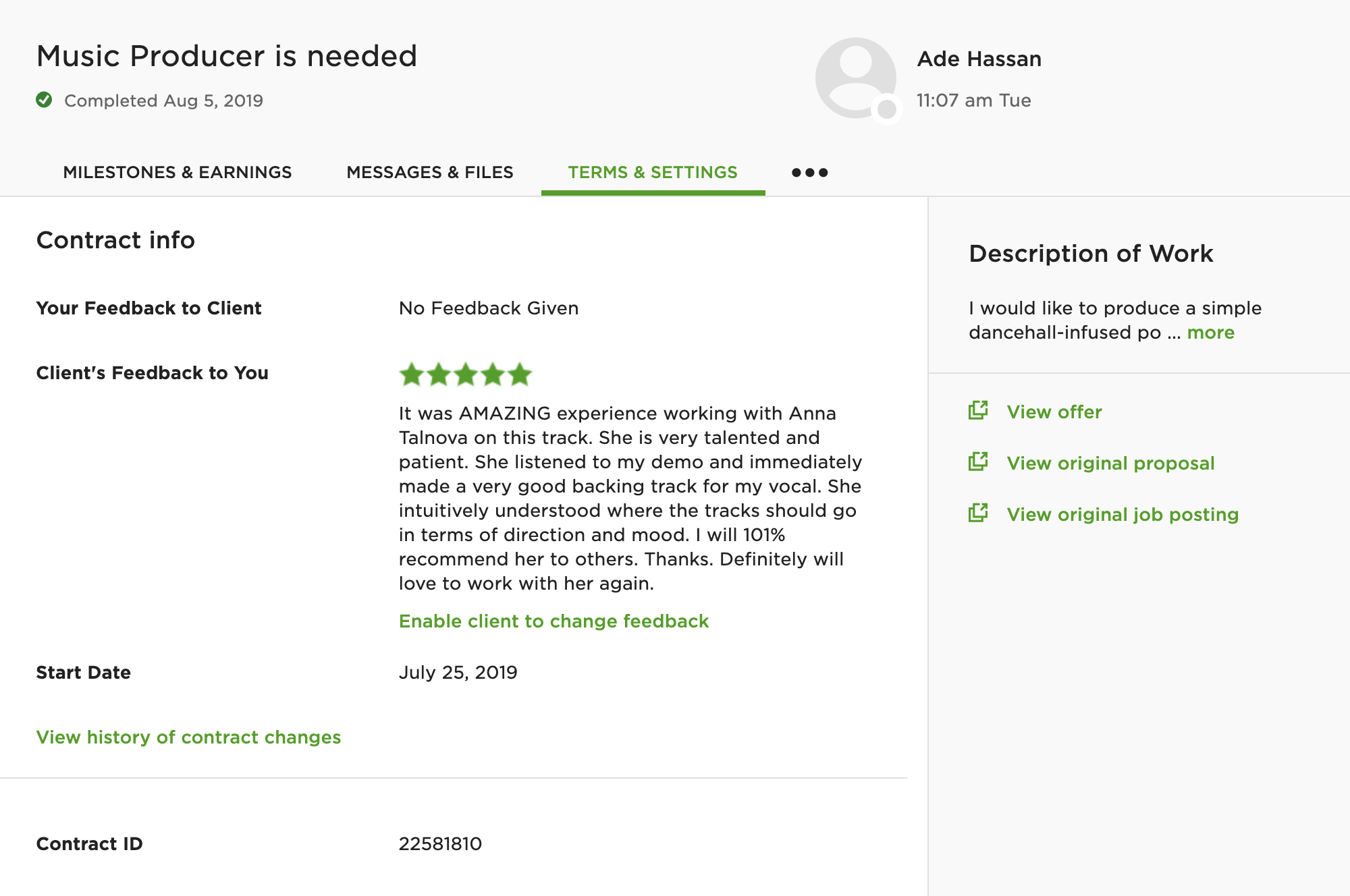Click external link icon beside View offer

978,410
